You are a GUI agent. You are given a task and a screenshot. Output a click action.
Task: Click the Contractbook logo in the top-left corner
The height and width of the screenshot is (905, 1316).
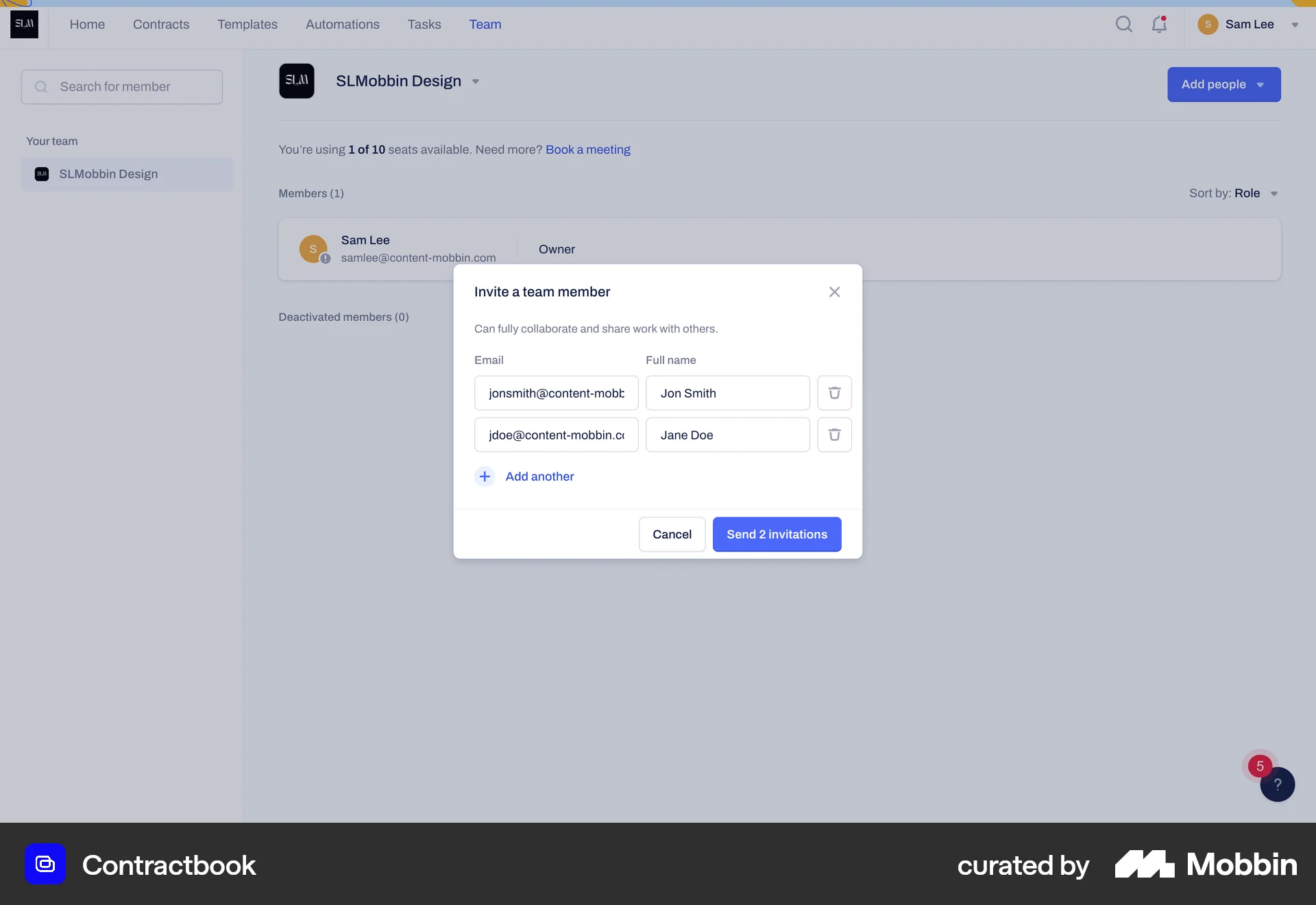[24, 24]
